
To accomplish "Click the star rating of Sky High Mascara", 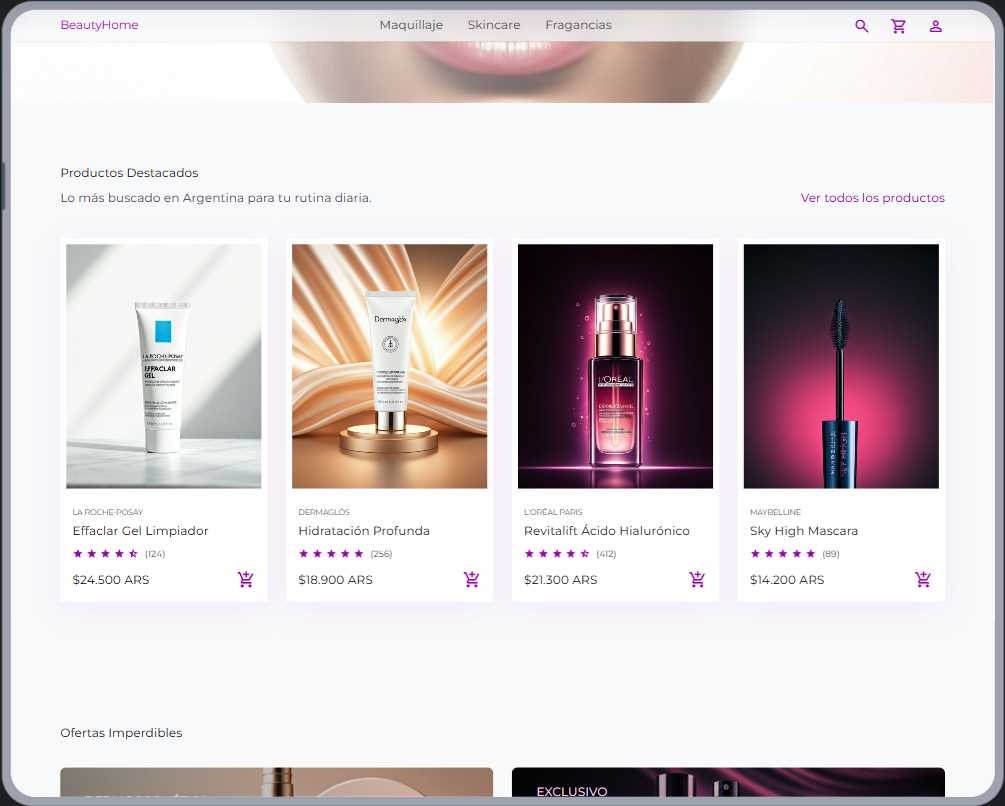I will pyautogui.click(x=783, y=554).
